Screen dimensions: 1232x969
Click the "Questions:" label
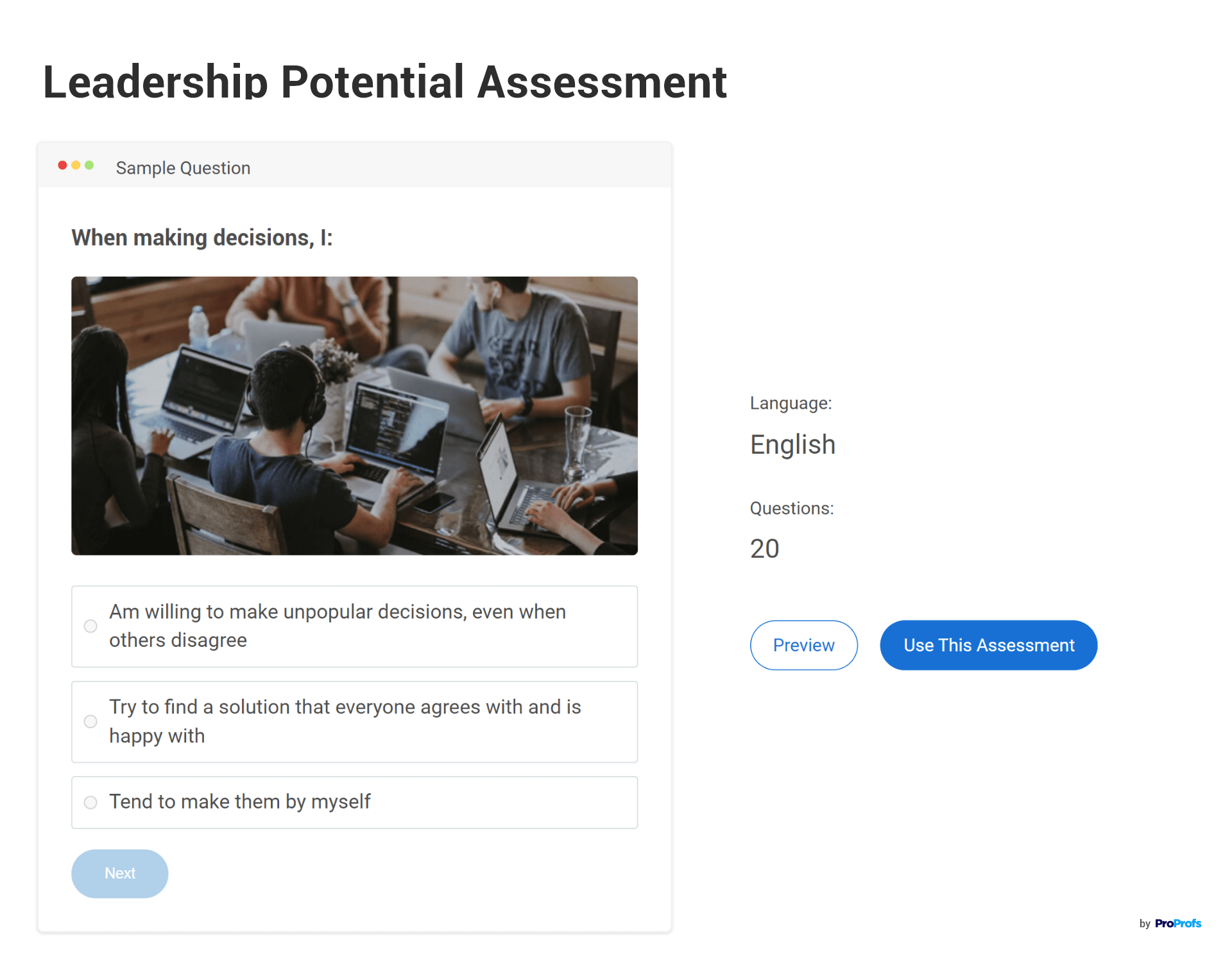pyautogui.click(x=792, y=508)
